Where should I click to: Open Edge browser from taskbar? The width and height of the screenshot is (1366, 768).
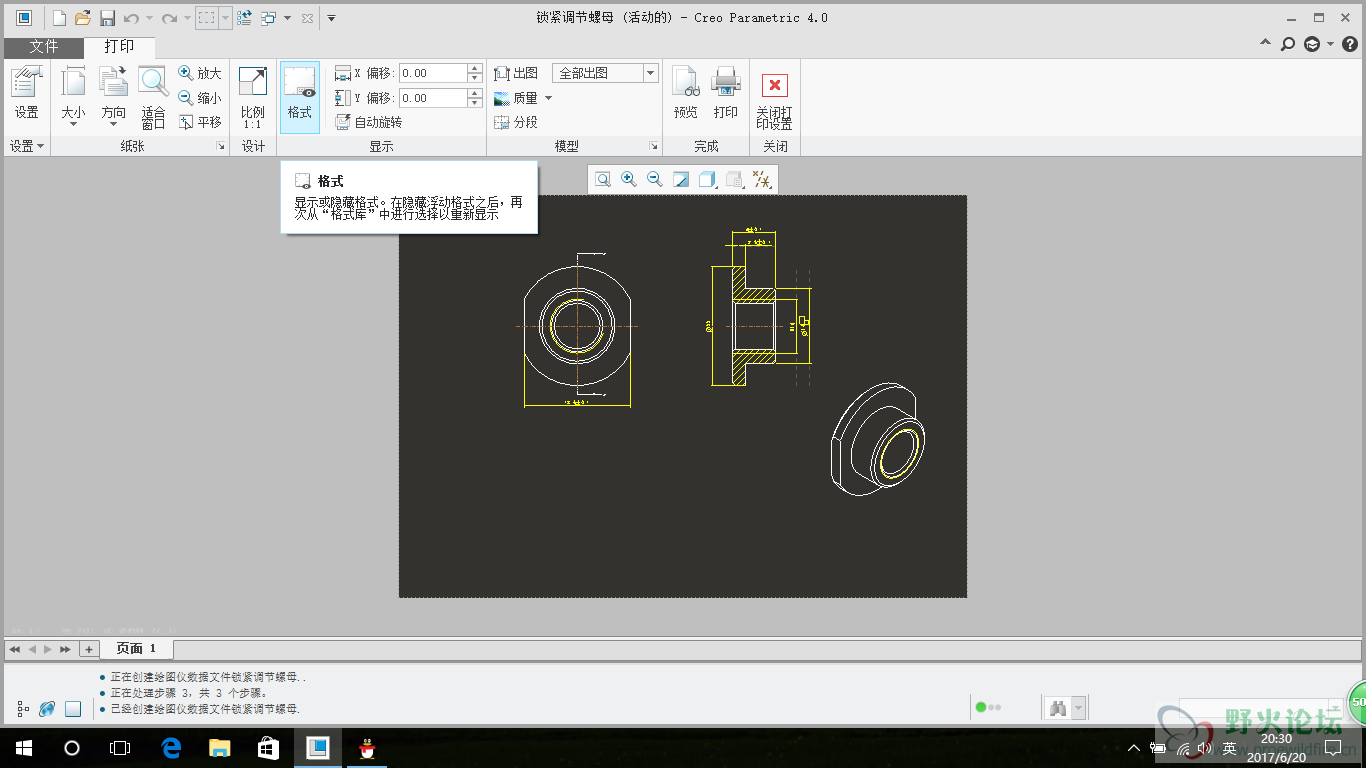[x=171, y=748]
